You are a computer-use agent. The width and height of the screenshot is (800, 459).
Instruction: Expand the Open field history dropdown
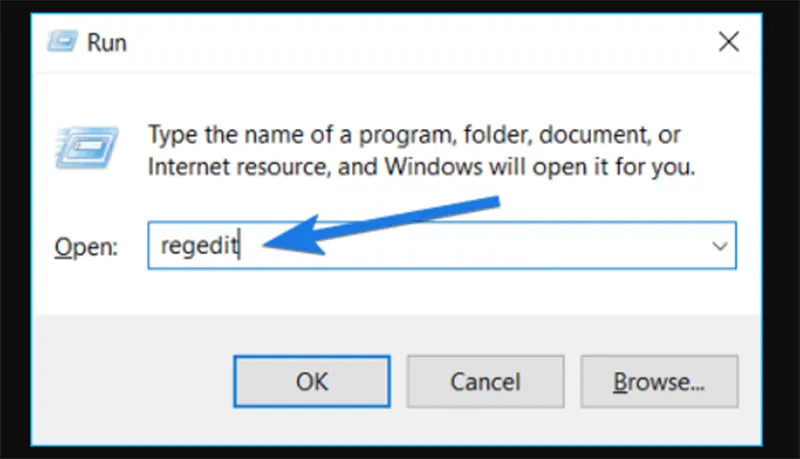click(719, 246)
